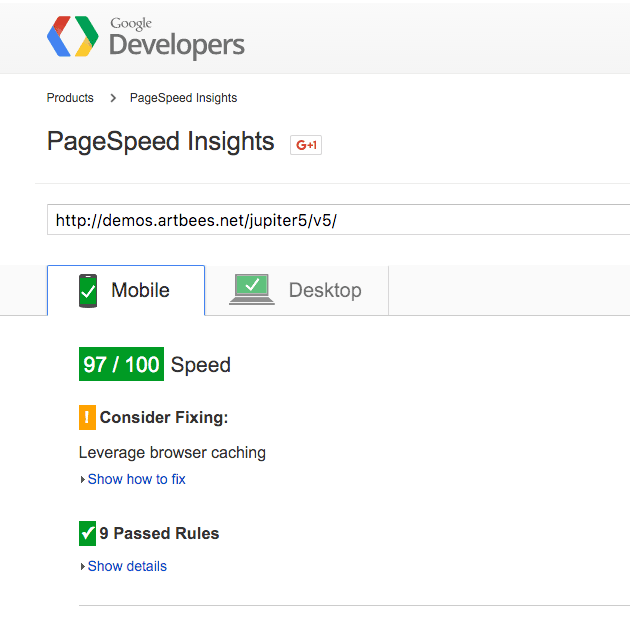
Task: Click the G+1 share button
Action: [x=306, y=145]
